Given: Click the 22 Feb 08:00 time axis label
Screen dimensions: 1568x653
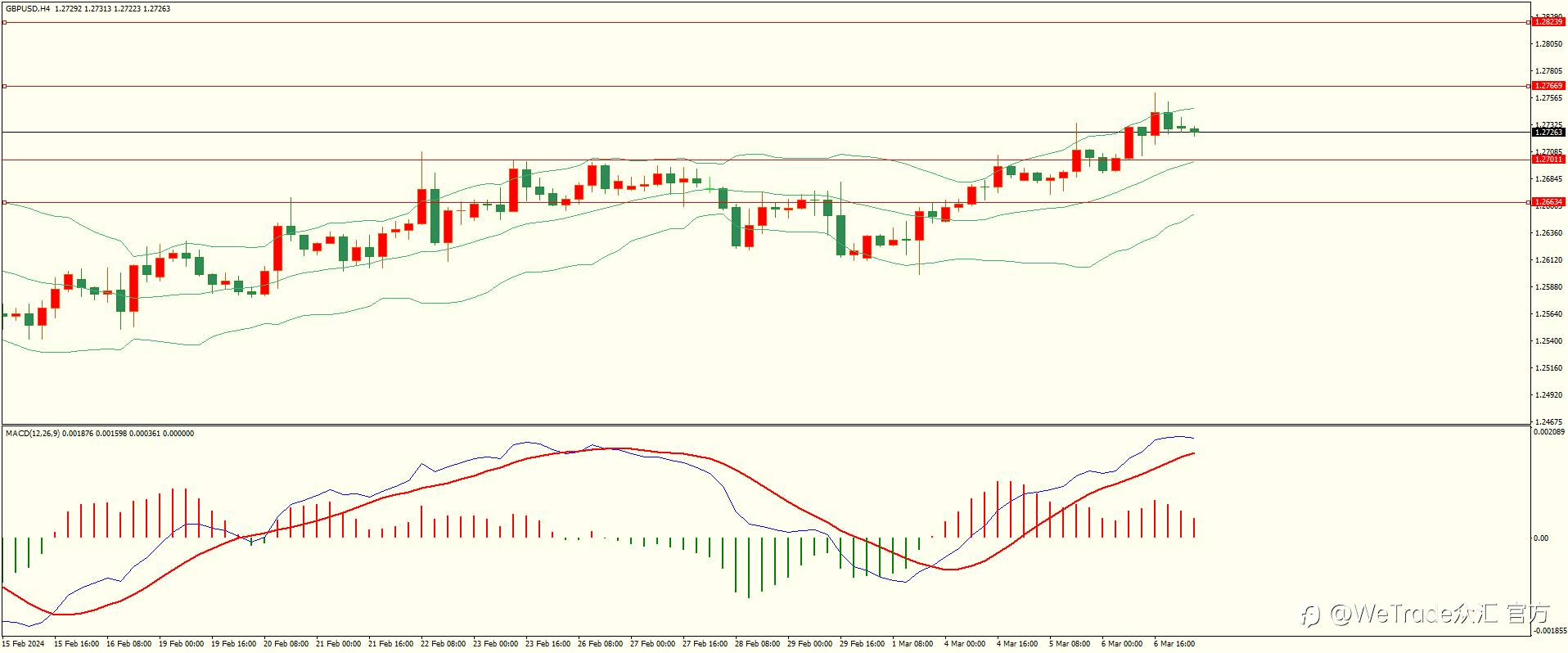Looking at the screenshot, I should click(443, 644).
